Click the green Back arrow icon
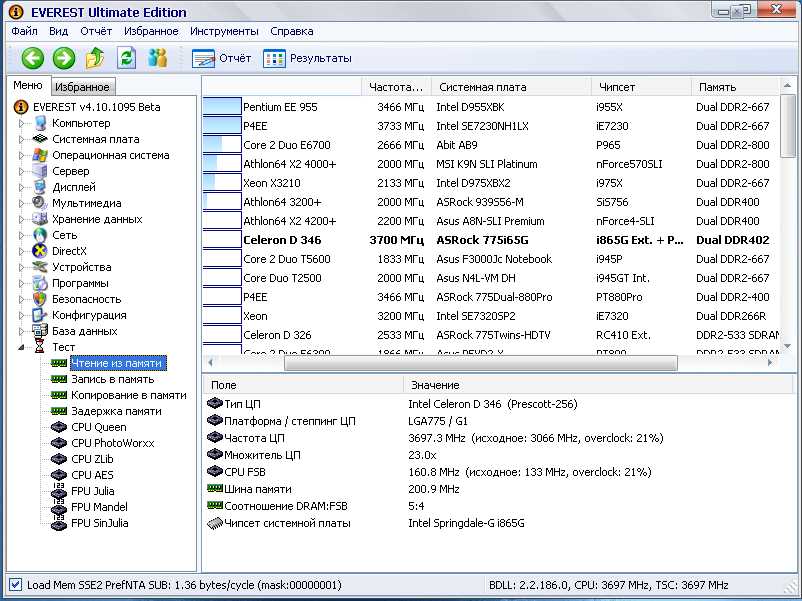This screenshot has width=802, height=601. 33,58
